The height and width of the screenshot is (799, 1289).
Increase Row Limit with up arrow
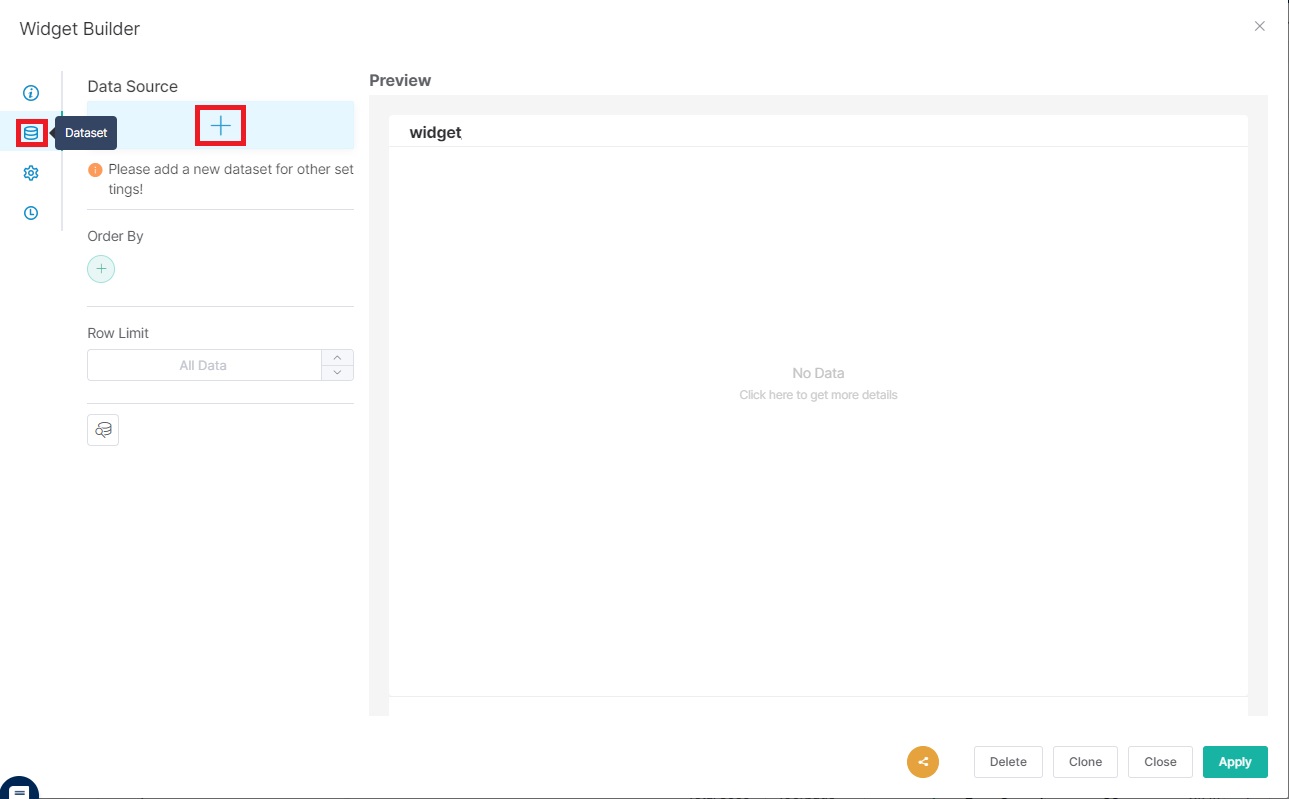coord(338,357)
